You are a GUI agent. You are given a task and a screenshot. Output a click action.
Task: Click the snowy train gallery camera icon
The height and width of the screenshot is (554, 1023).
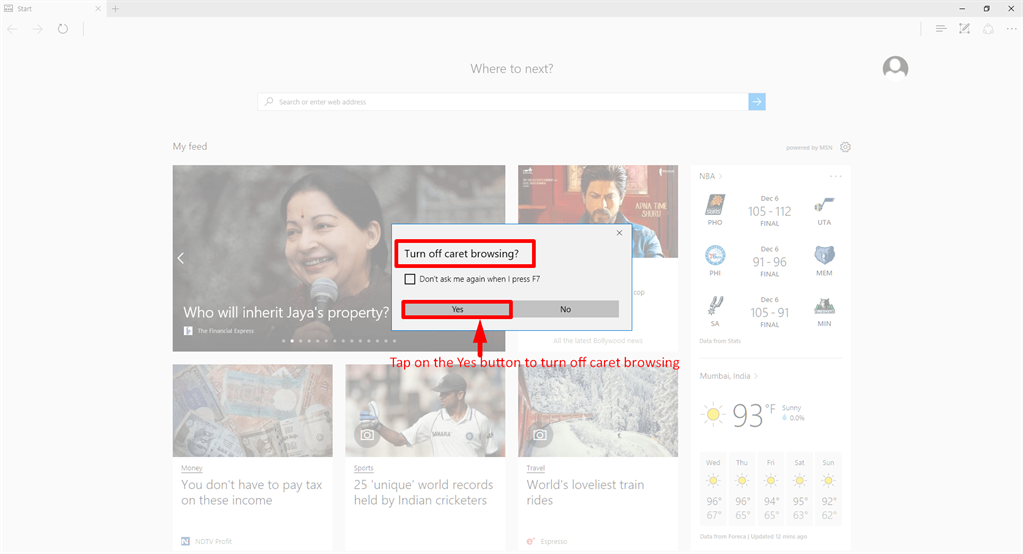click(540, 435)
